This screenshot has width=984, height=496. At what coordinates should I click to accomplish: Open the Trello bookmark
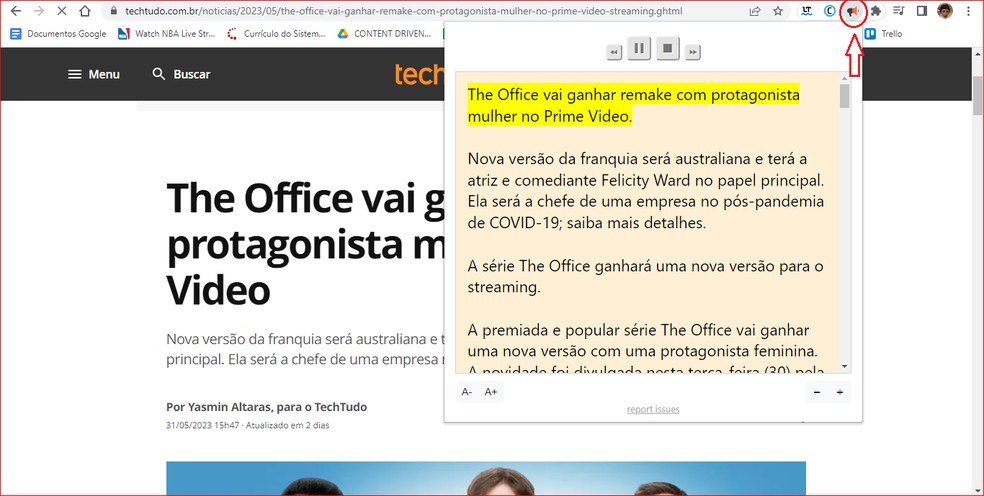(884, 34)
